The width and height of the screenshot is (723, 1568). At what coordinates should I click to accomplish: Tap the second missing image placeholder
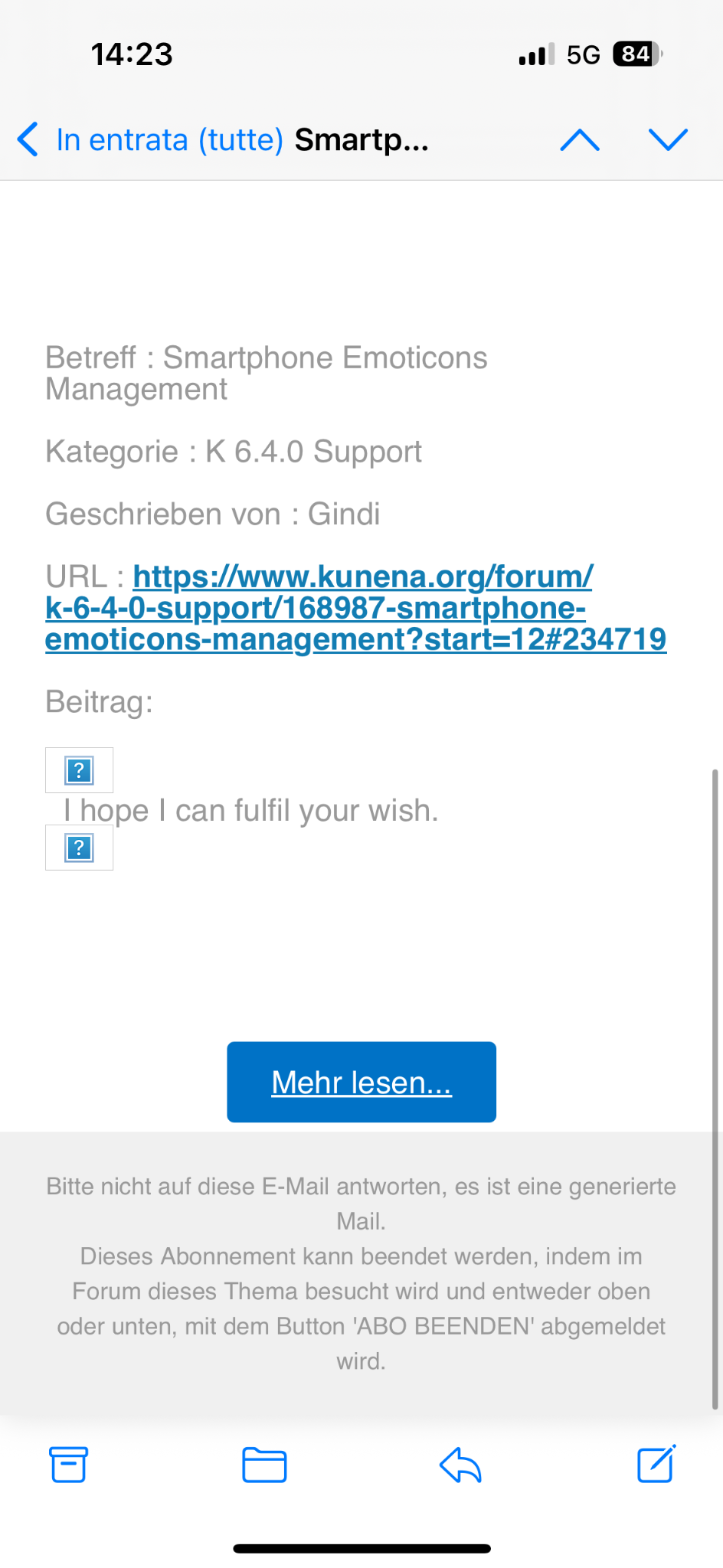coord(79,848)
